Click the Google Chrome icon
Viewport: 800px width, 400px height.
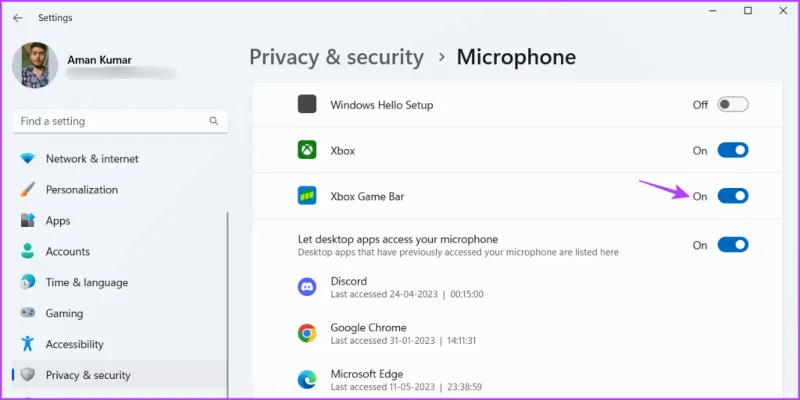[x=307, y=333]
